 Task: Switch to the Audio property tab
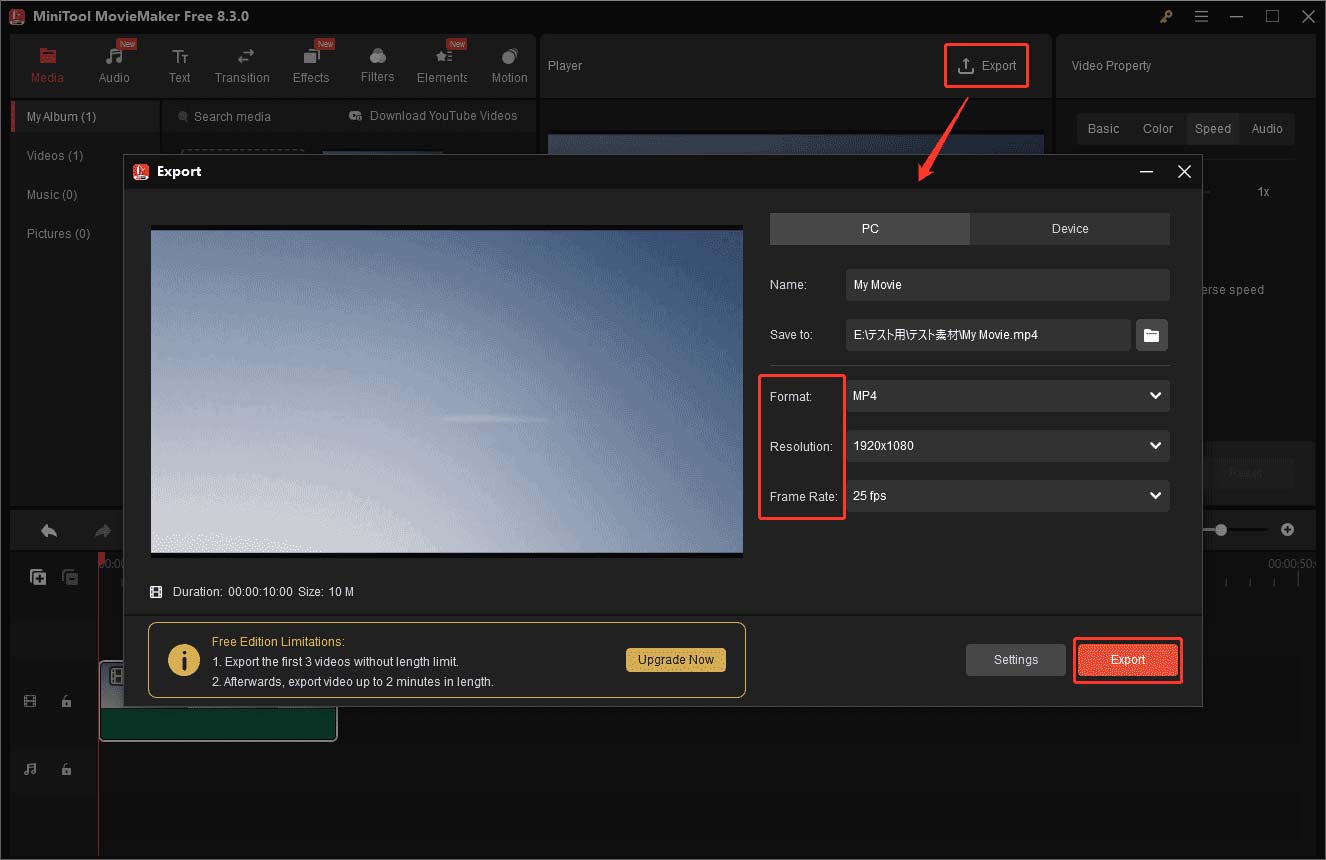coord(1267,128)
